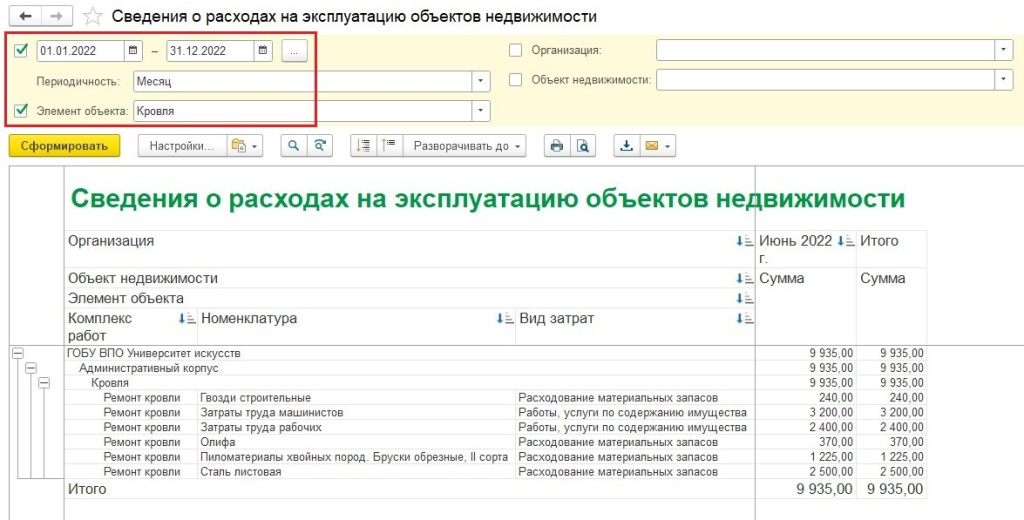Image resolution: width=1024 pixels, height=520 pixels.
Task: Uncheck the period date range checkbox
Action: point(21,50)
